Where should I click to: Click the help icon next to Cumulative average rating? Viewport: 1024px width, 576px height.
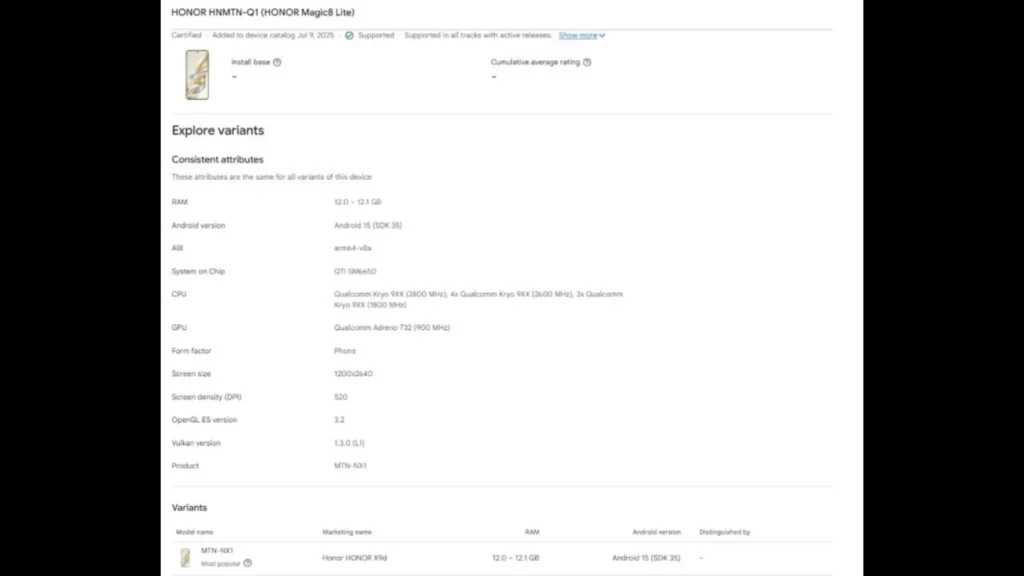[587, 62]
